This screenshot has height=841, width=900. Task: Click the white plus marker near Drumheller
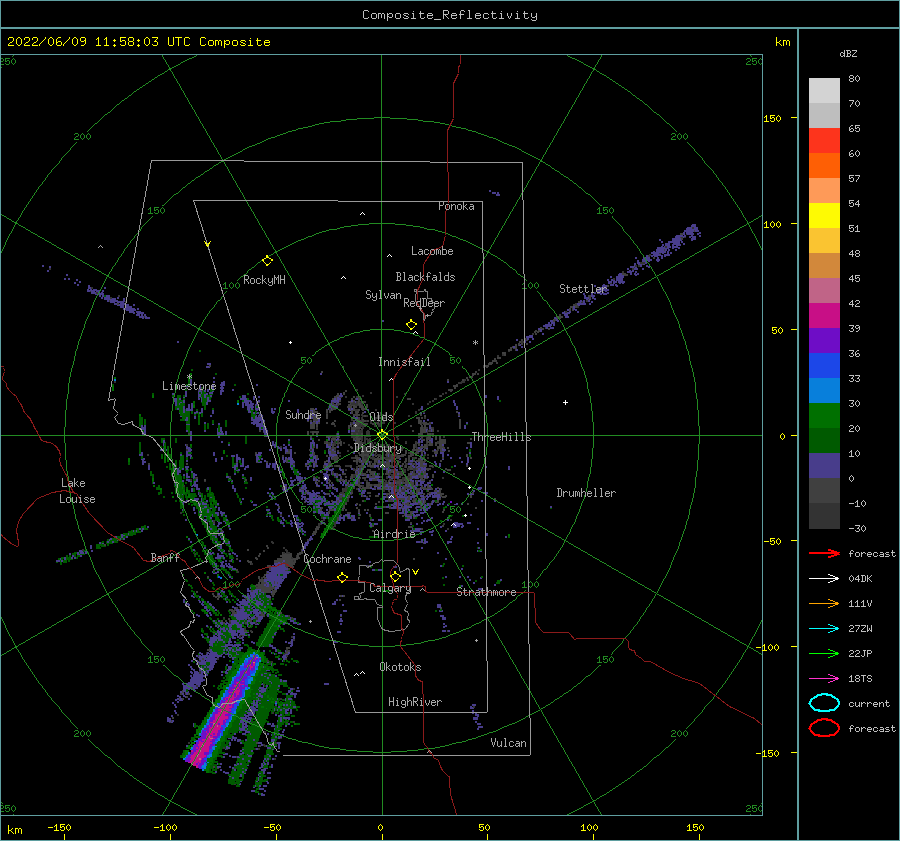(x=565, y=402)
